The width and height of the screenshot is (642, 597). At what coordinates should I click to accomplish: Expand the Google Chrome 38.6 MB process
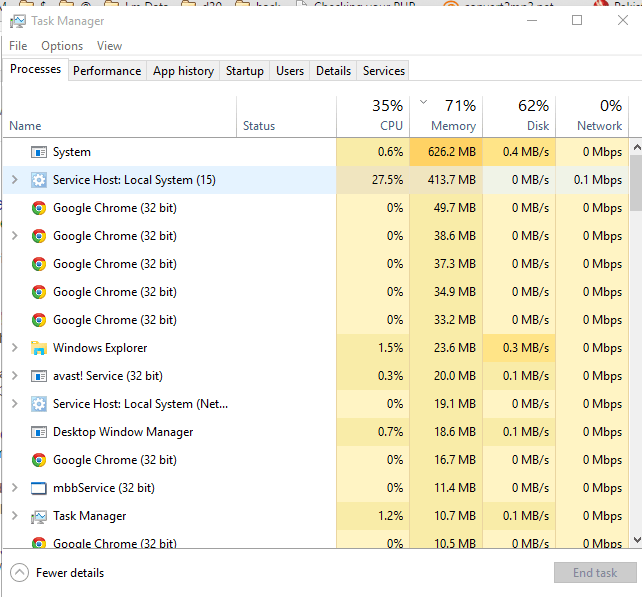point(15,236)
